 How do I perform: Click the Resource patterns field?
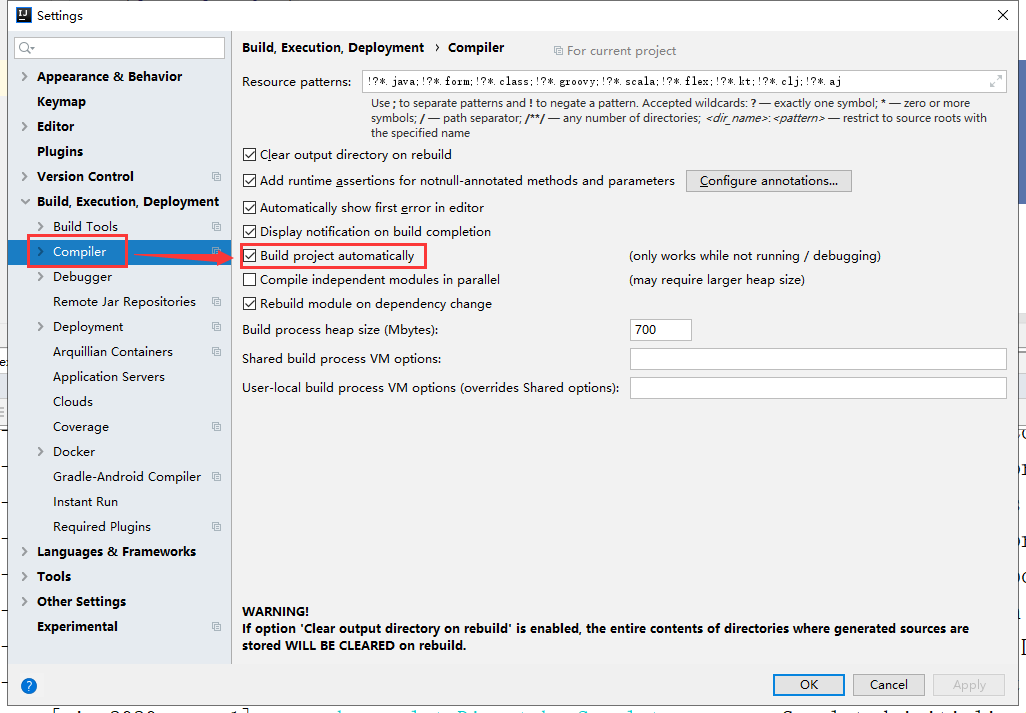pyautogui.click(x=684, y=82)
